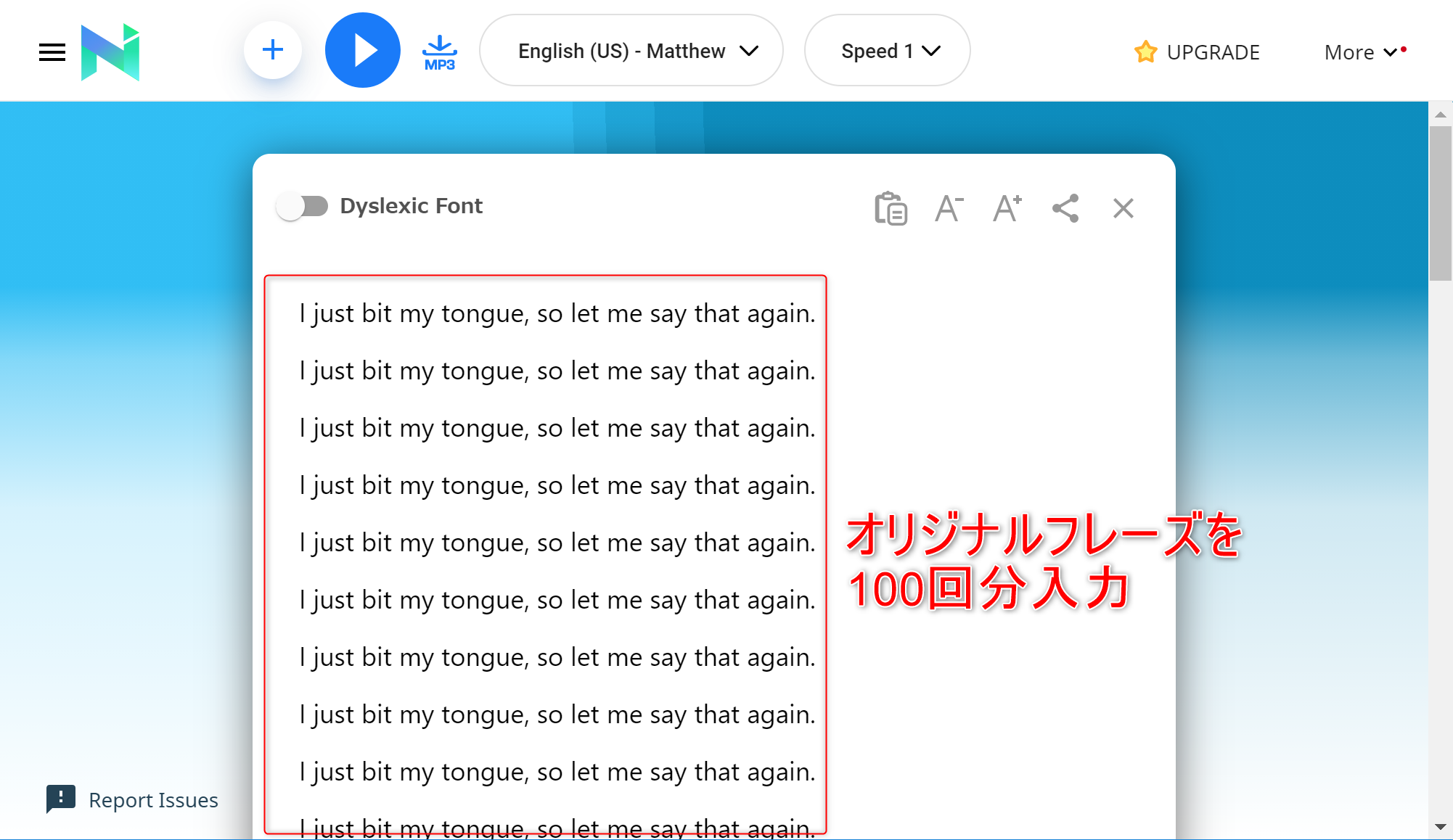The image size is (1453, 840).
Task: Open the hamburger menu
Action: tap(52, 52)
